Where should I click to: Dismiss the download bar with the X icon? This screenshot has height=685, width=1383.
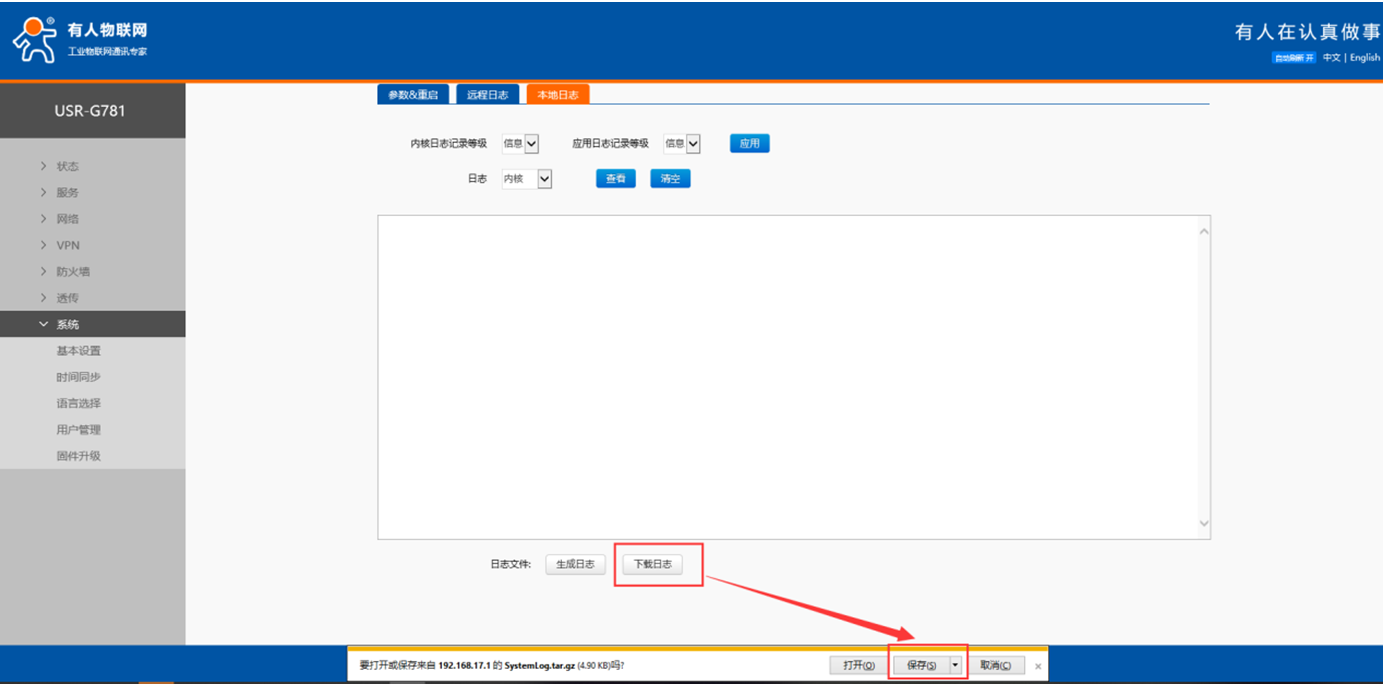(x=1038, y=666)
